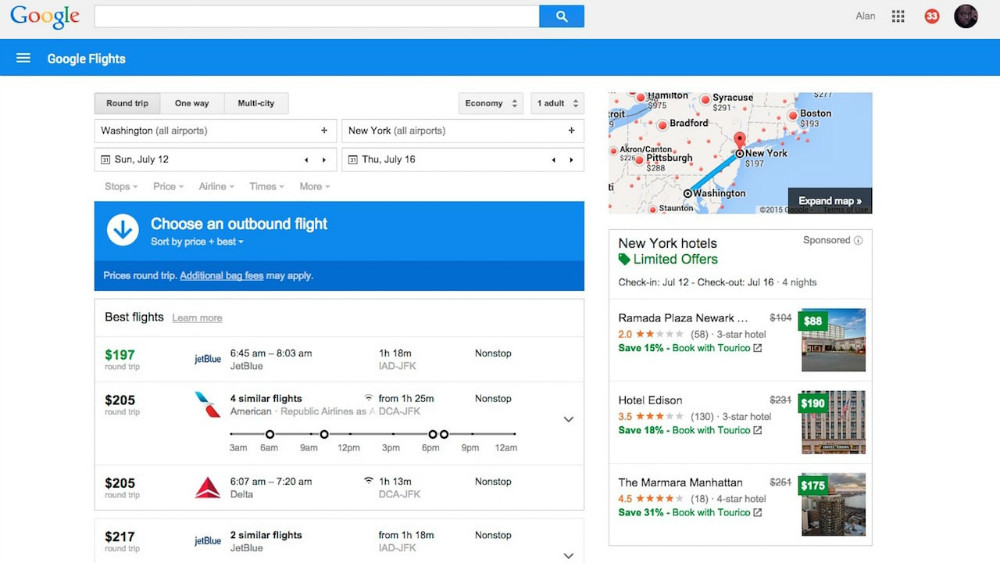The height and width of the screenshot is (563, 1000).
Task: Select the $205 Delta 6:07 am flight
Action: pos(339,488)
